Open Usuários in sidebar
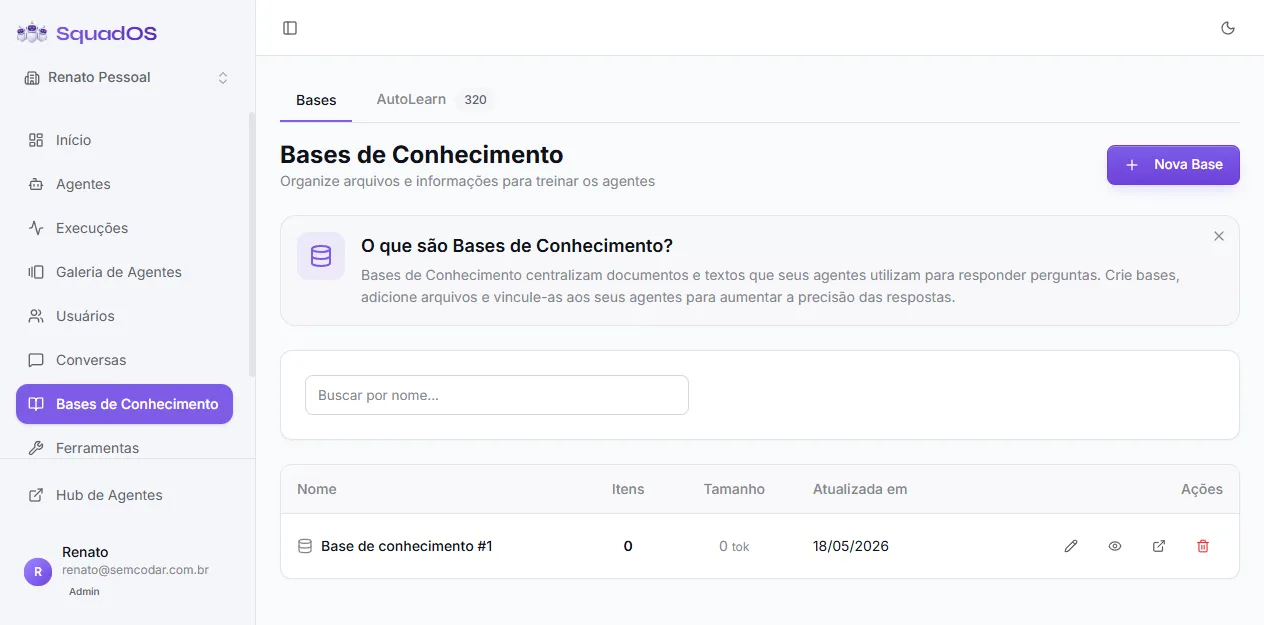 124,316
